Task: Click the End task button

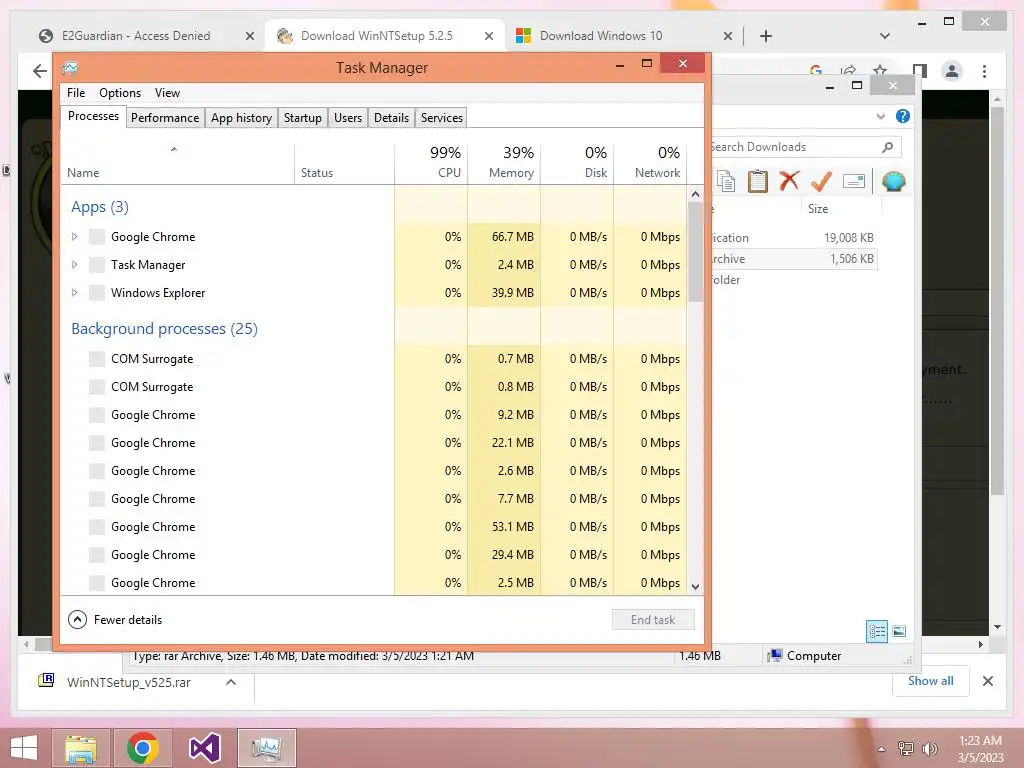Action: [x=653, y=620]
